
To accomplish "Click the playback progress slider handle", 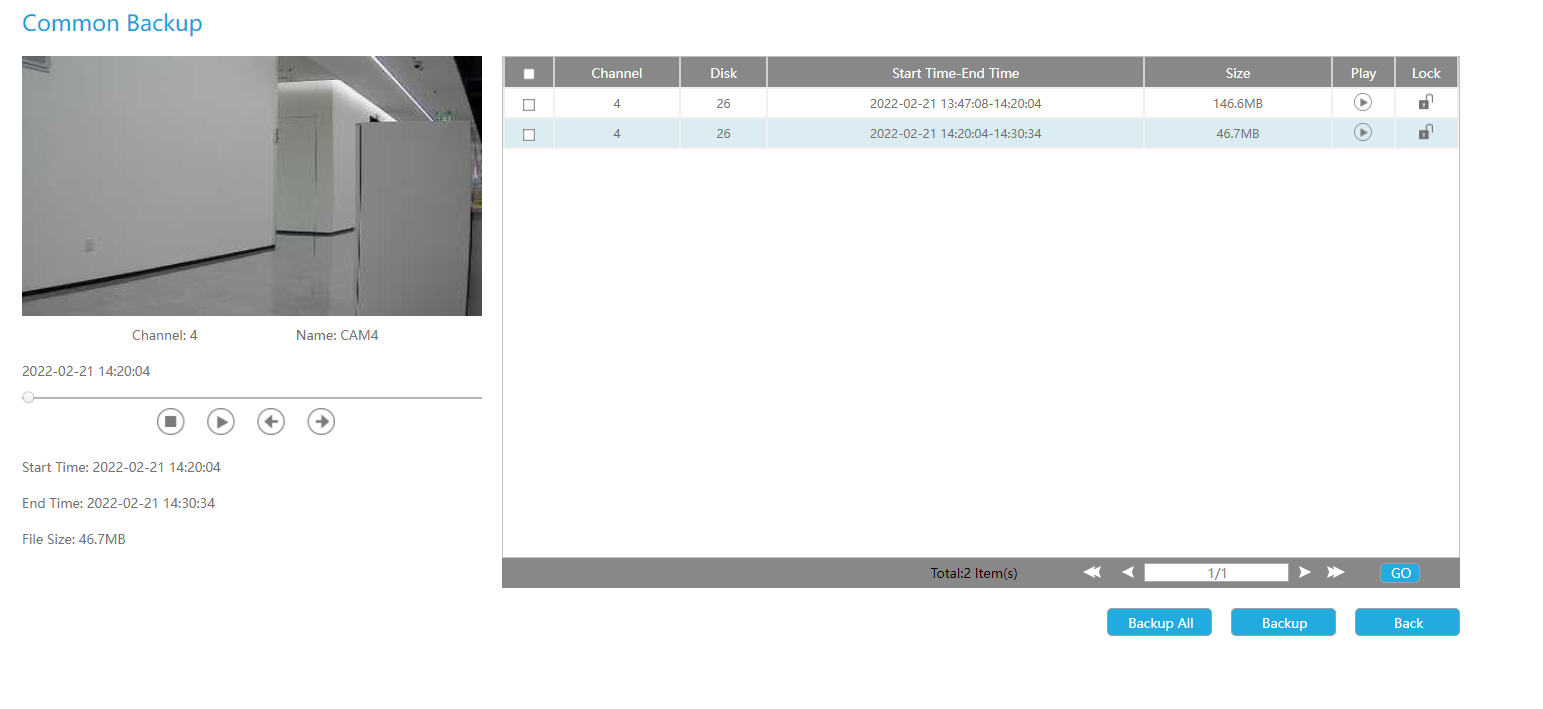I will point(28,397).
